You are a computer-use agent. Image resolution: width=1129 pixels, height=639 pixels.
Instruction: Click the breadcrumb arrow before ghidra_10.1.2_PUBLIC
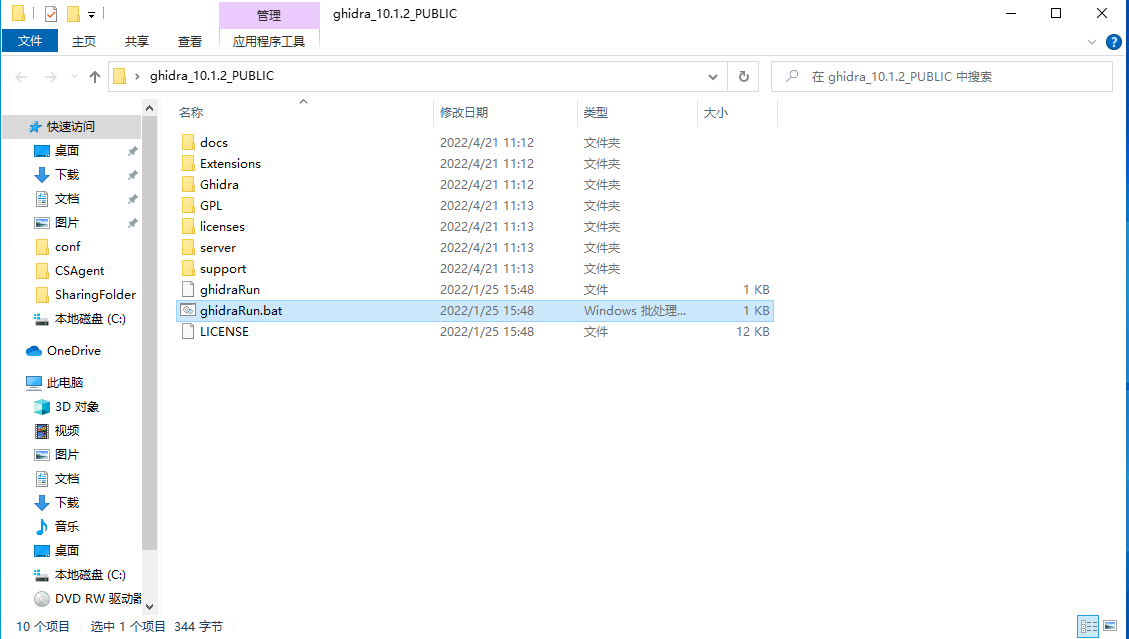(137, 76)
